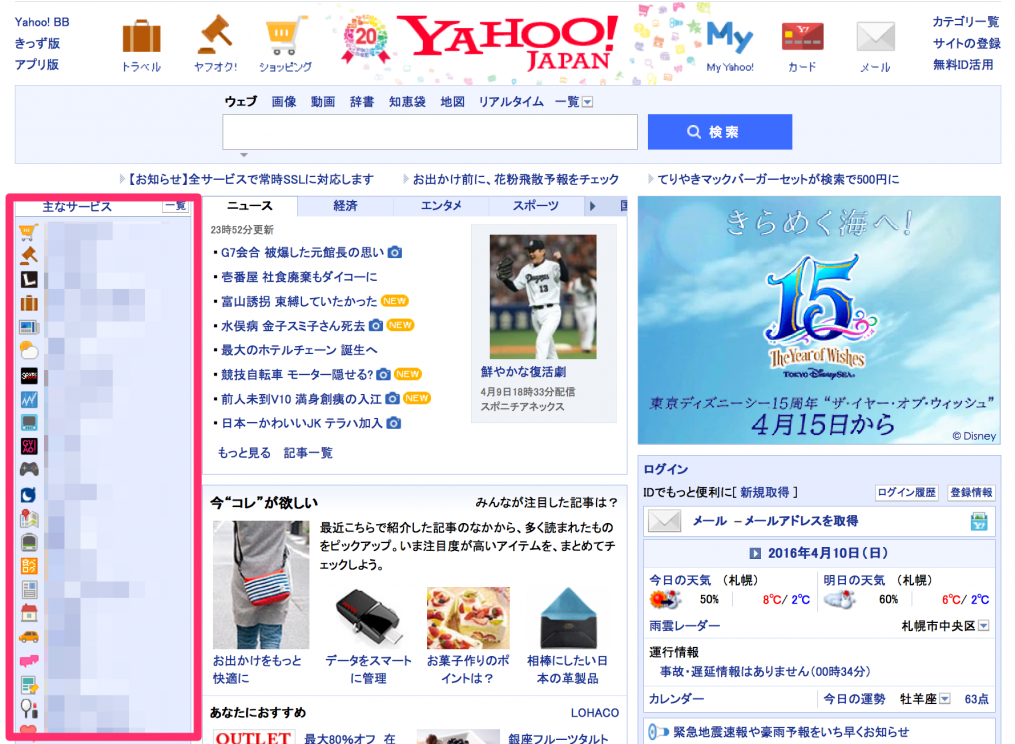
Task: Click the 一覧 button in services header
Action: [175, 206]
